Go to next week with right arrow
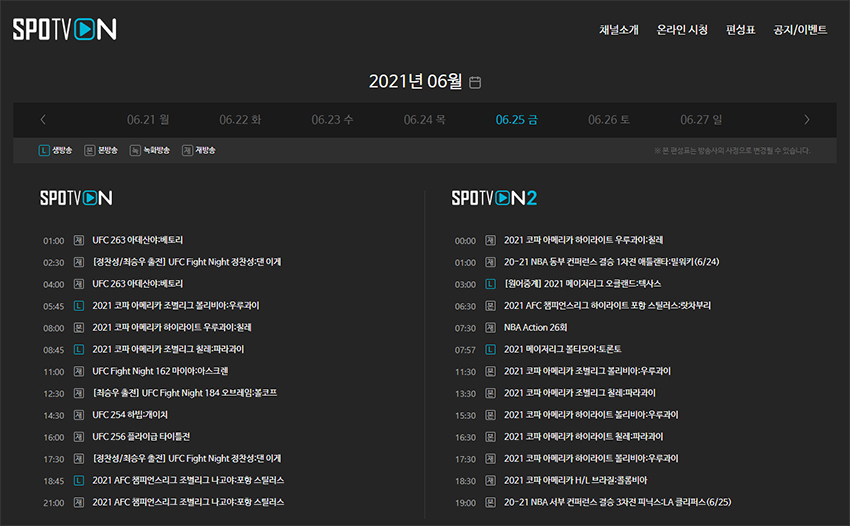Screen dimensions: 850x526 click(807, 119)
